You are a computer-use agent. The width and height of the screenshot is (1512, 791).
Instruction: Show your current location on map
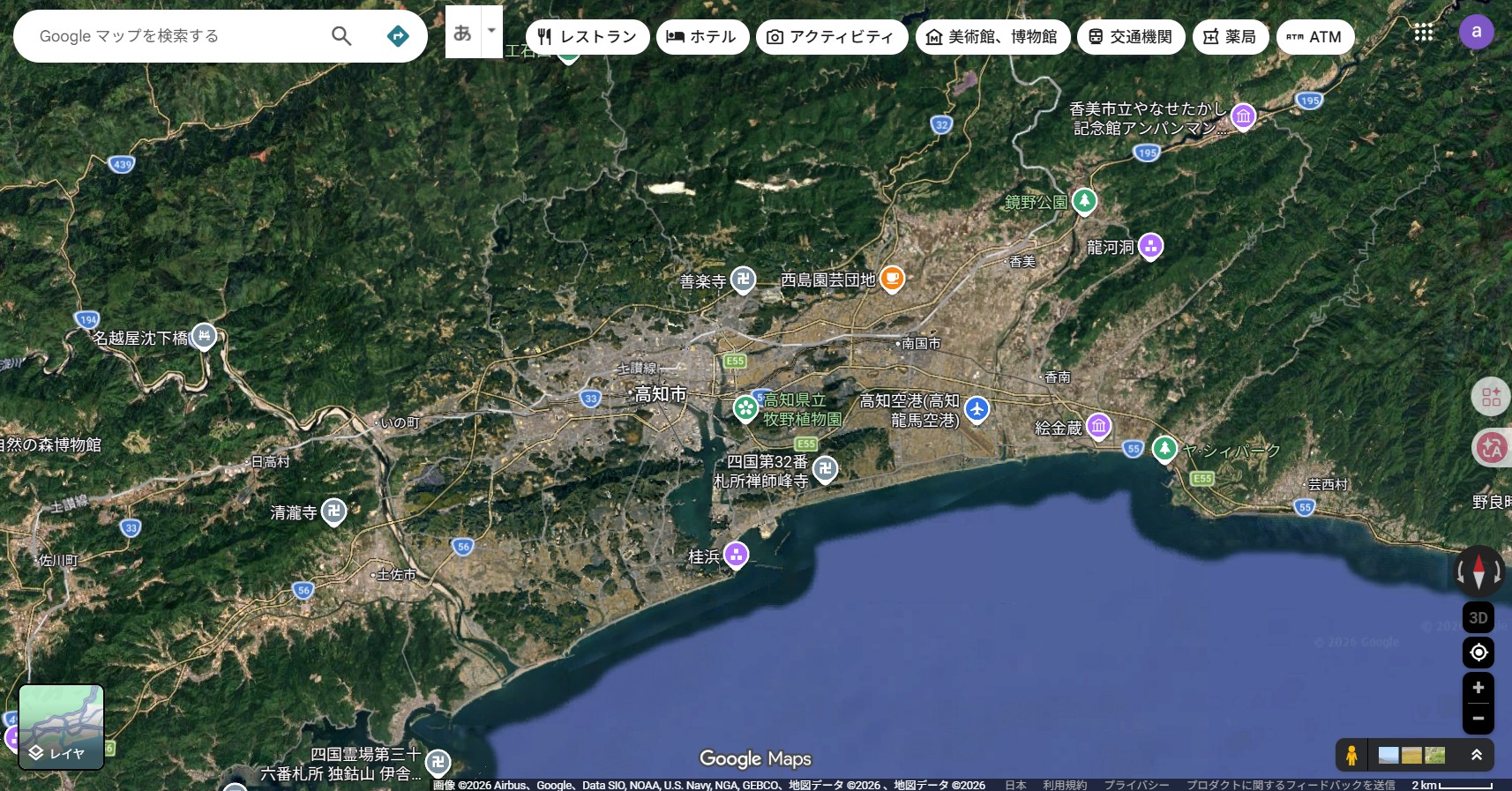tap(1478, 653)
